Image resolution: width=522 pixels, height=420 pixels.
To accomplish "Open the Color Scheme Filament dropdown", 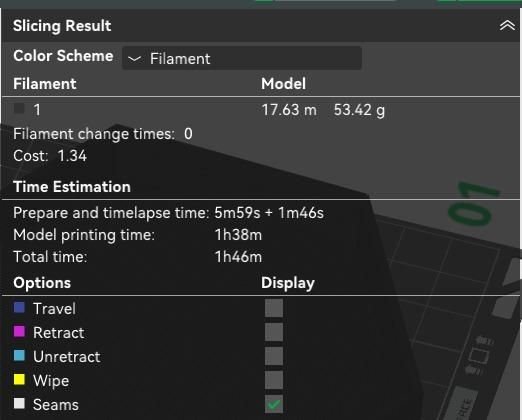I will pyautogui.click(x=242, y=58).
